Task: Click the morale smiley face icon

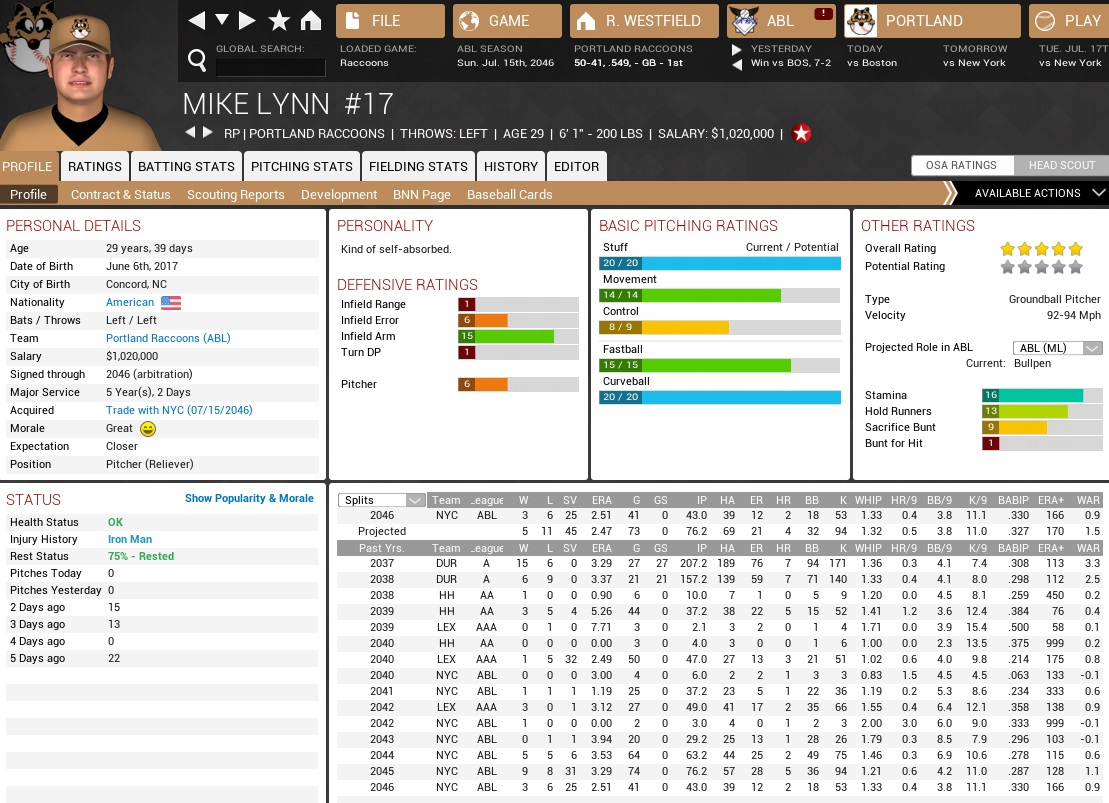Action: tap(148, 429)
